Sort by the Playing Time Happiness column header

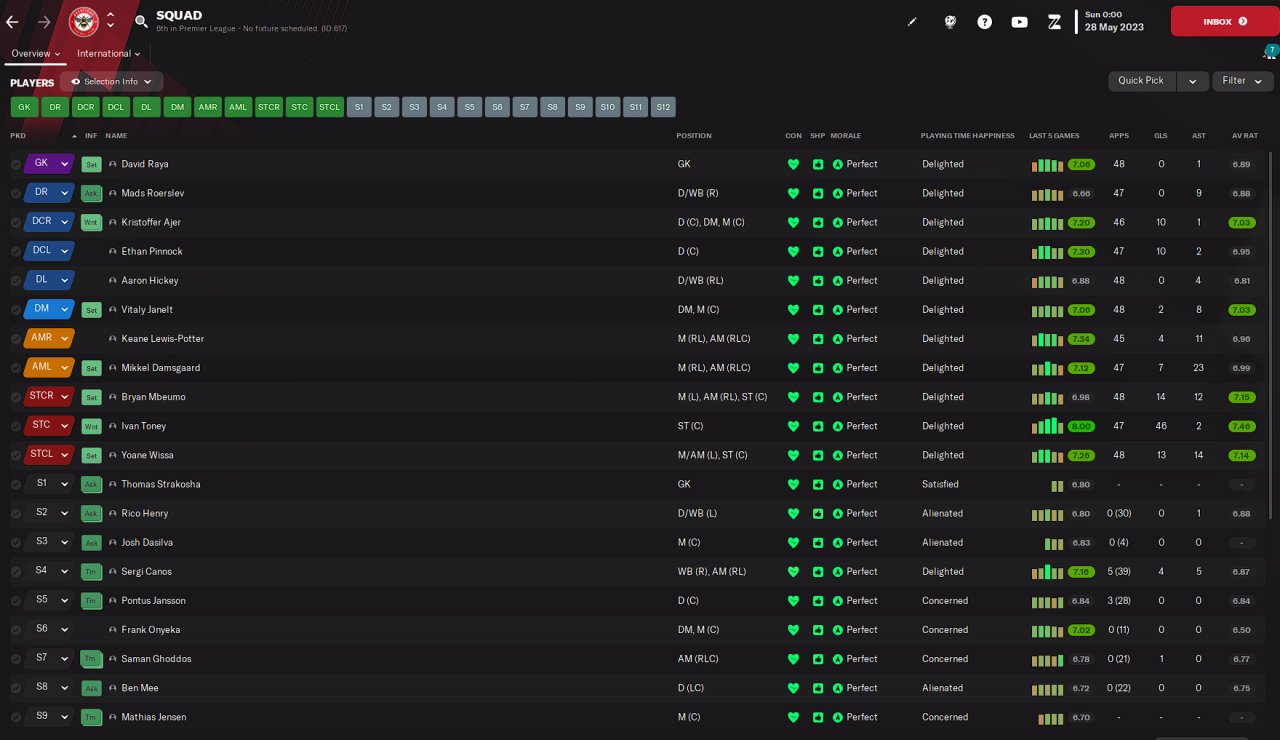coord(967,135)
